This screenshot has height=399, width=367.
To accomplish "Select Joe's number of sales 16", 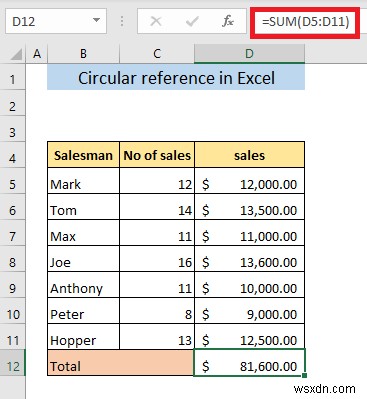I will pos(157,259).
